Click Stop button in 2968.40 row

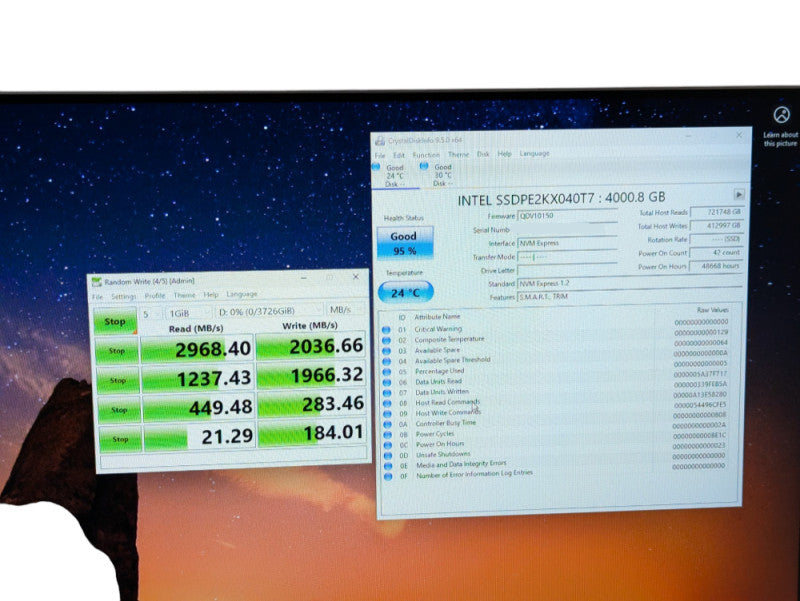click(x=117, y=351)
